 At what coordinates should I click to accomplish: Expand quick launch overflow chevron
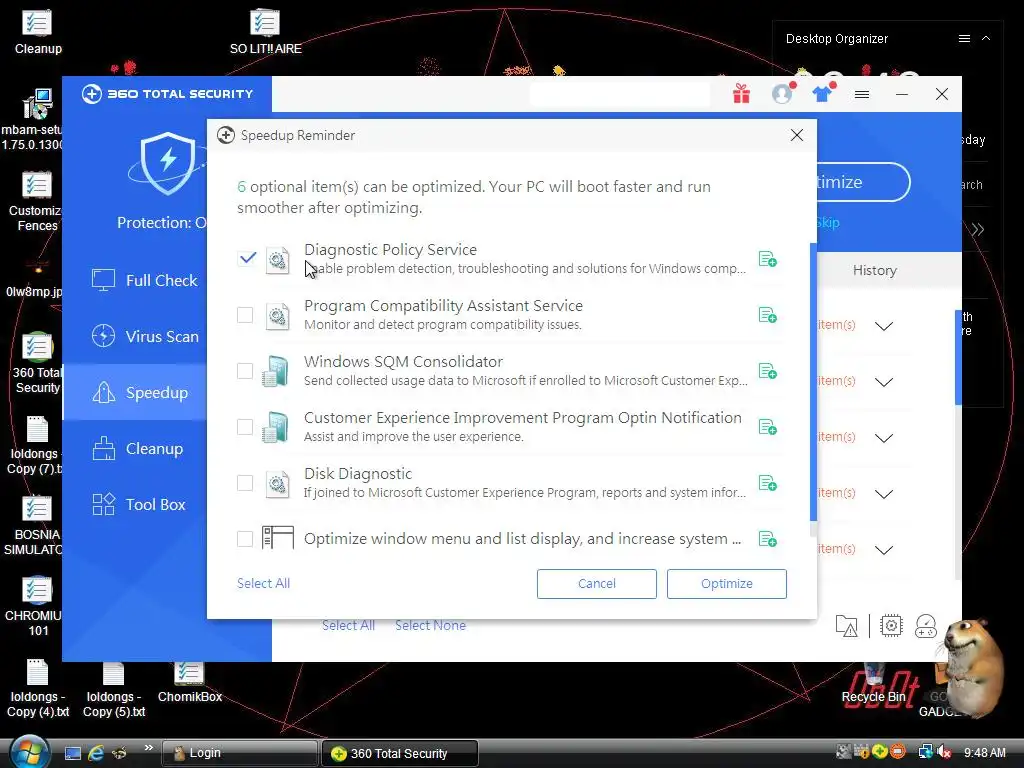pos(148,748)
